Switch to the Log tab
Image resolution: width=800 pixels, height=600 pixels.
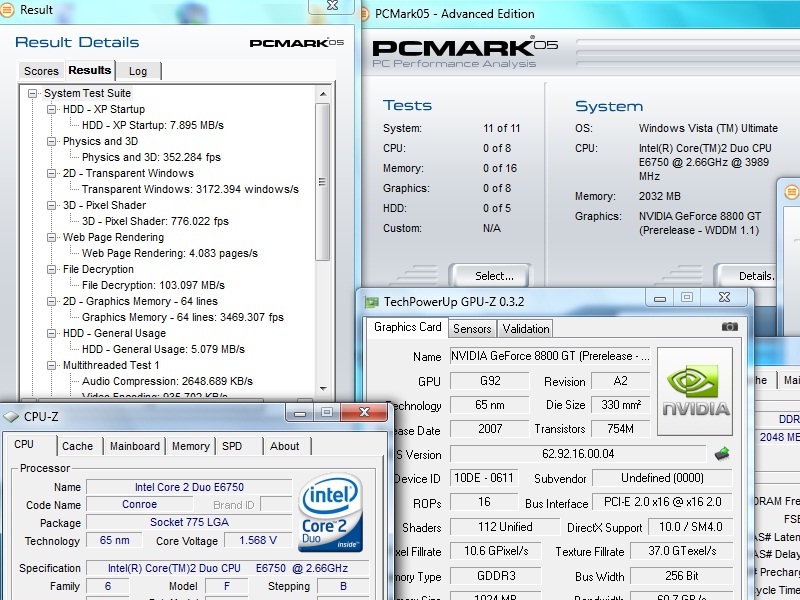(x=138, y=71)
